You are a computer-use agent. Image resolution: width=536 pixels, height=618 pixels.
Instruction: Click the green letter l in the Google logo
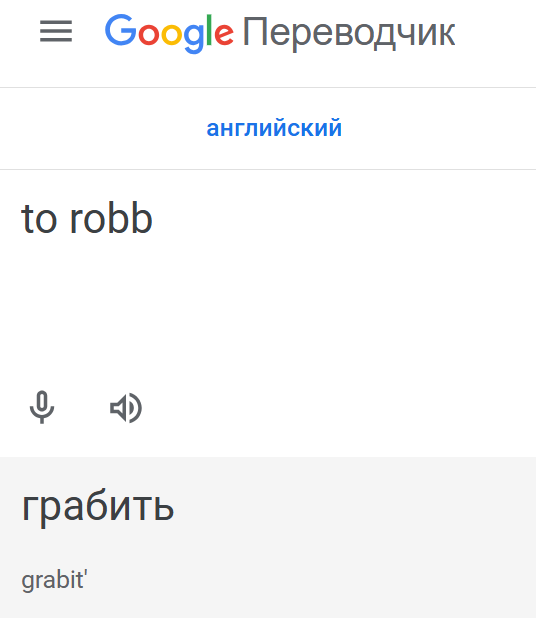[209, 30]
